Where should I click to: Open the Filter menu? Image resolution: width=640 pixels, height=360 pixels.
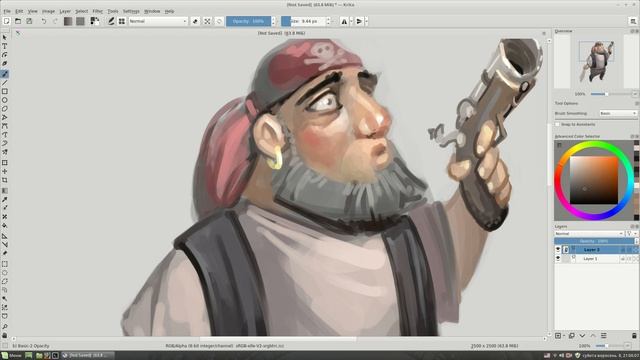pos(98,11)
